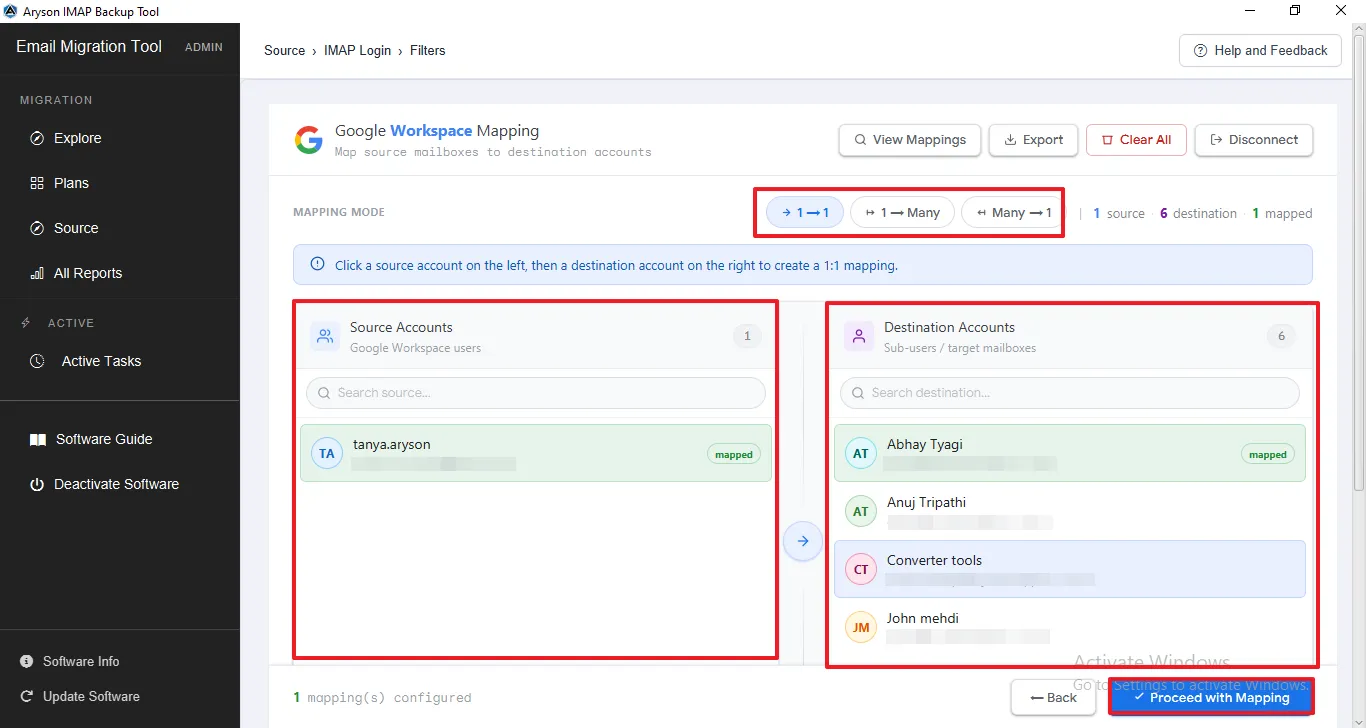1366x728 pixels.
Task: Select the Active Tasks clock icon
Action: (x=37, y=361)
